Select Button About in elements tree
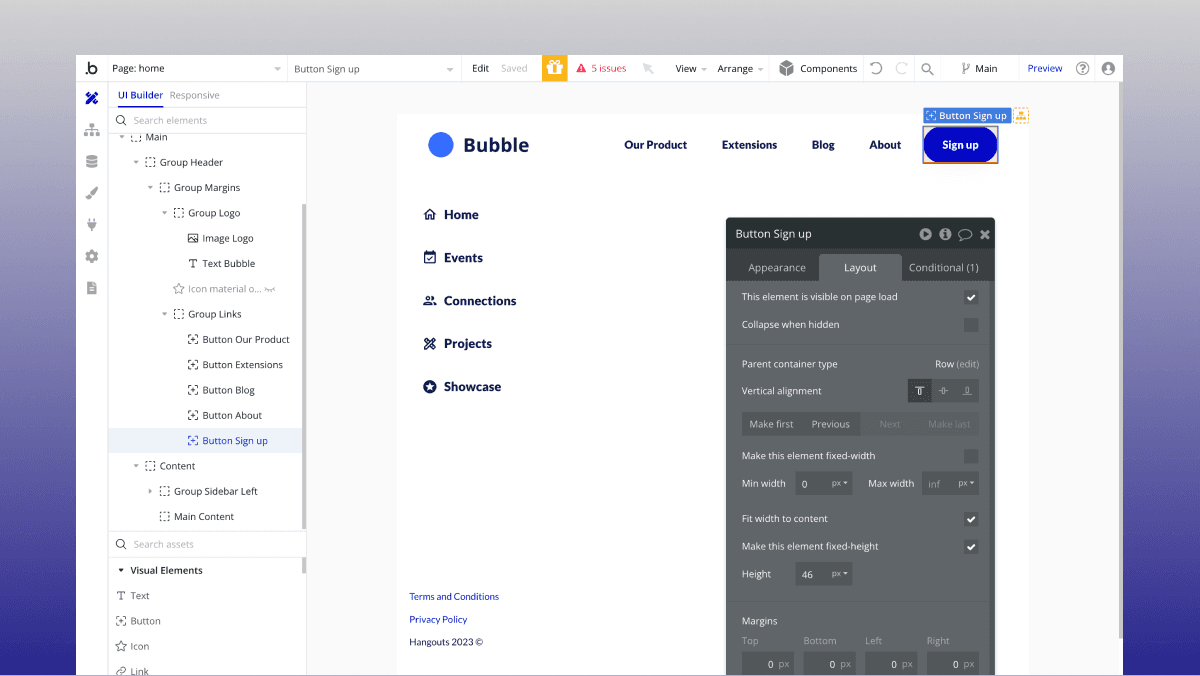Screen dimensions: 1200x676 tap(232, 415)
